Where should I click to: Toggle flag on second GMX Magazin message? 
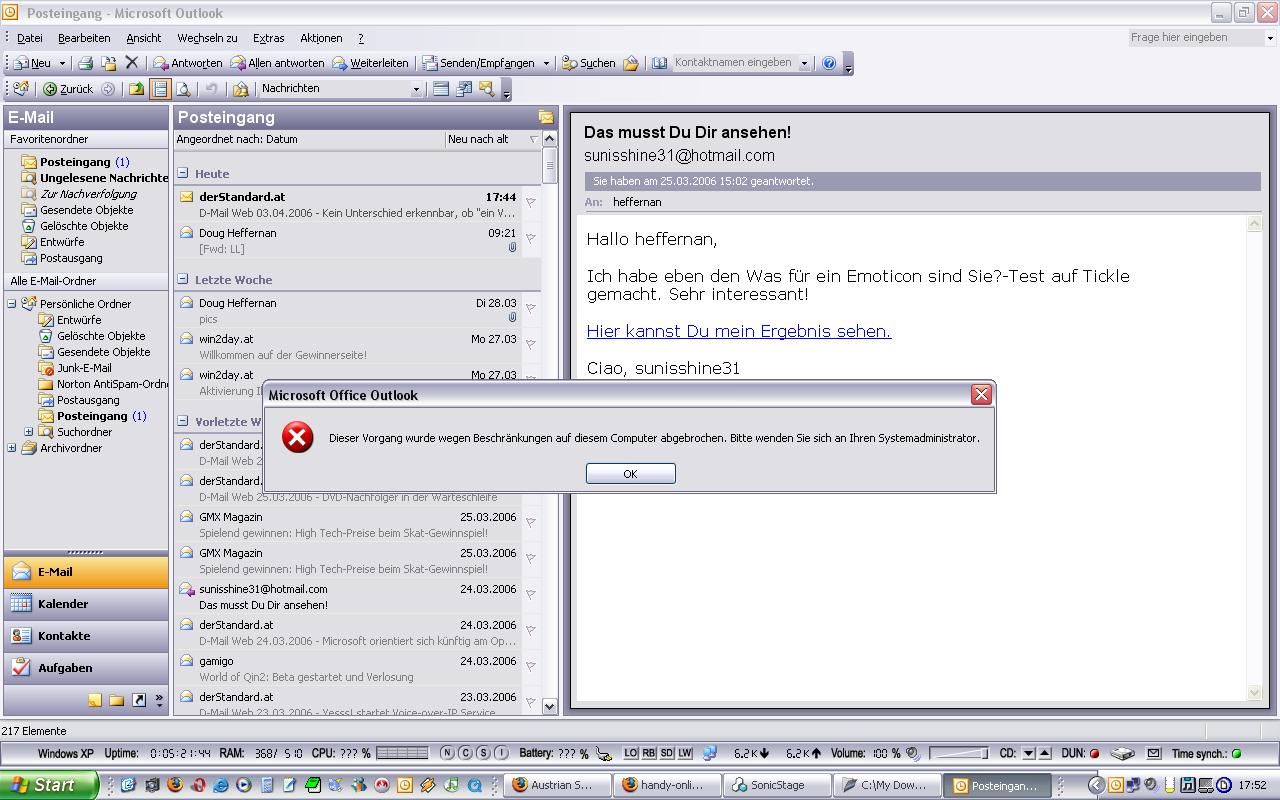pos(531,559)
